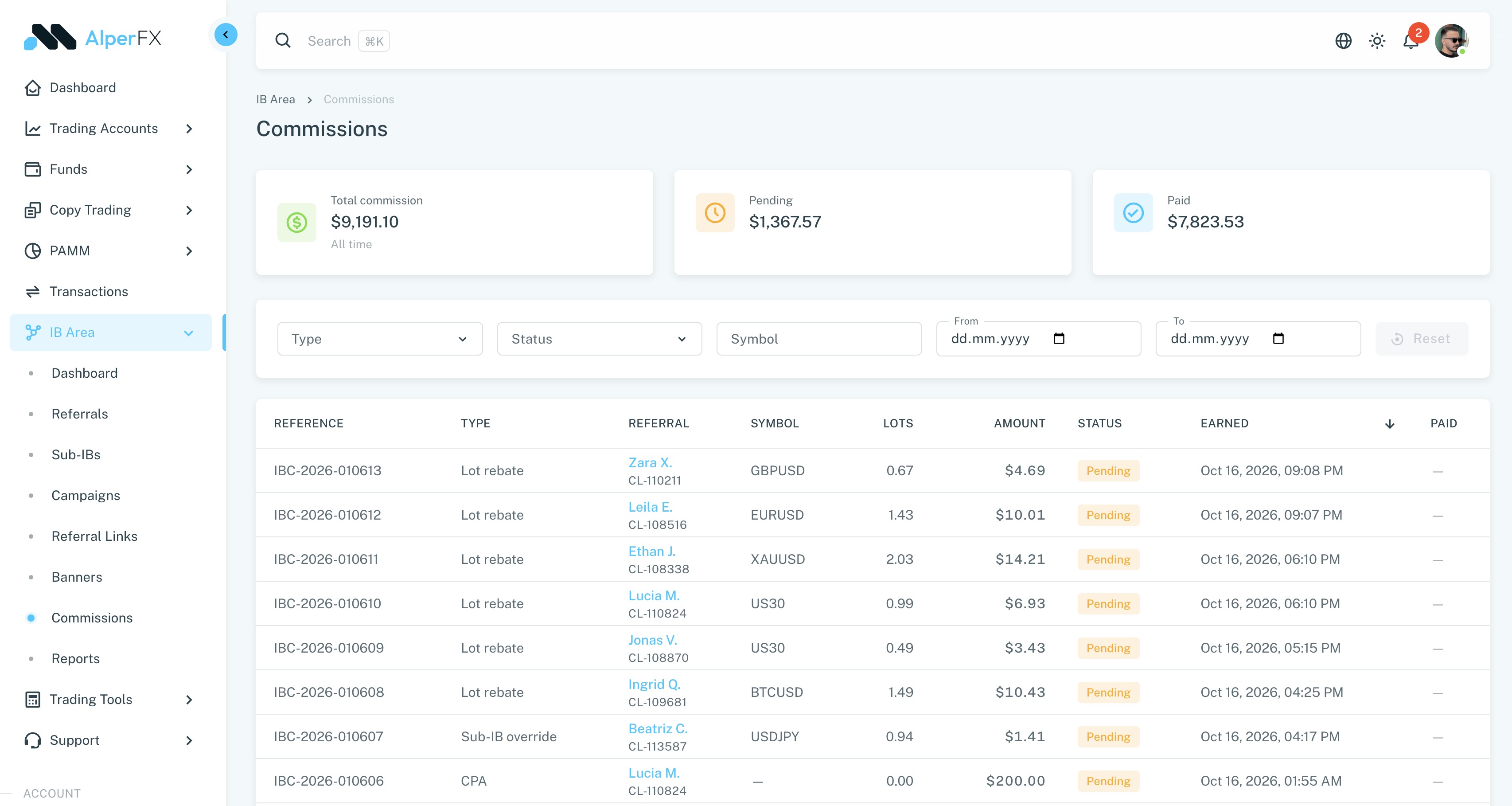Expand the Trading Tools menu
The height and width of the screenshot is (806, 1512).
(110, 699)
